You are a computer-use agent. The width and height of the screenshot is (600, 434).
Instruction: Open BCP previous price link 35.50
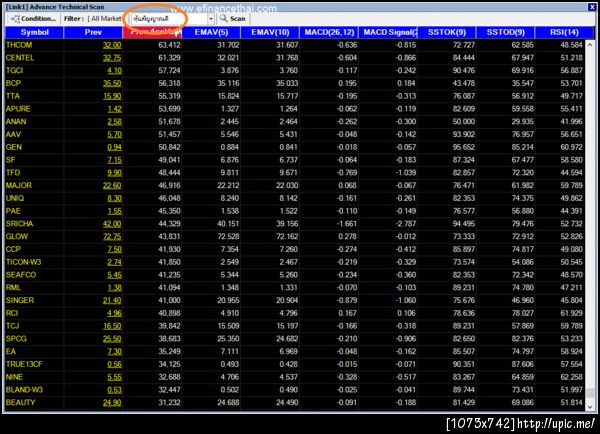[x=112, y=83]
